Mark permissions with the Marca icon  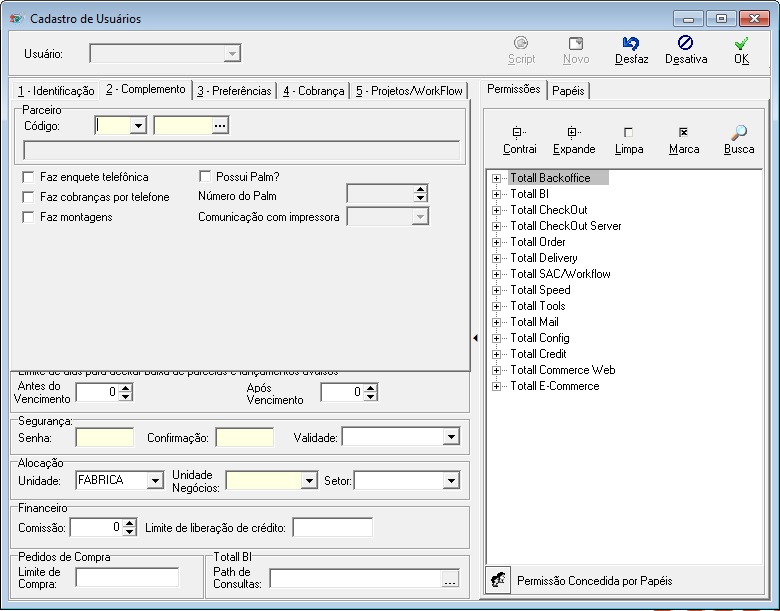[683, 132]
